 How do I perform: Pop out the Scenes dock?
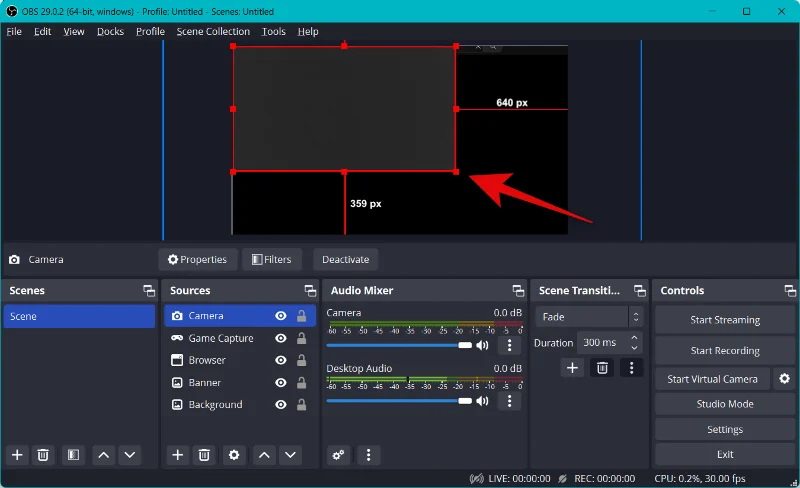(149, 291)
